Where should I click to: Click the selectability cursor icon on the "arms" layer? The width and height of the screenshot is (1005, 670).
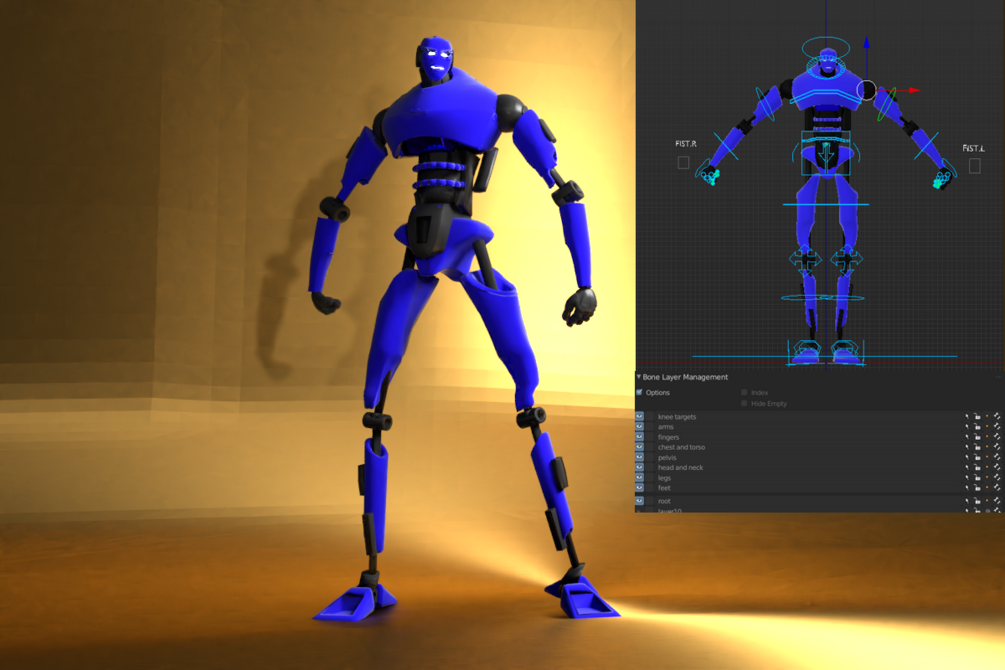(967, 427)
